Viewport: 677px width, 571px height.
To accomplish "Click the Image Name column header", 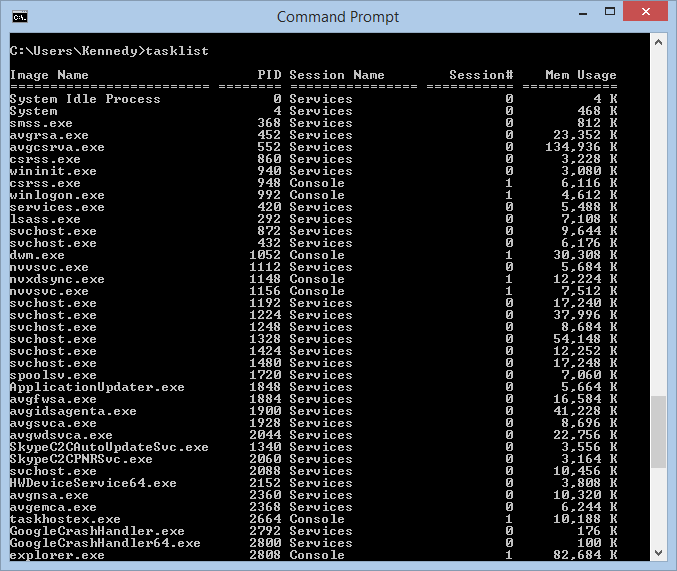I will click(x=49, y=75).
